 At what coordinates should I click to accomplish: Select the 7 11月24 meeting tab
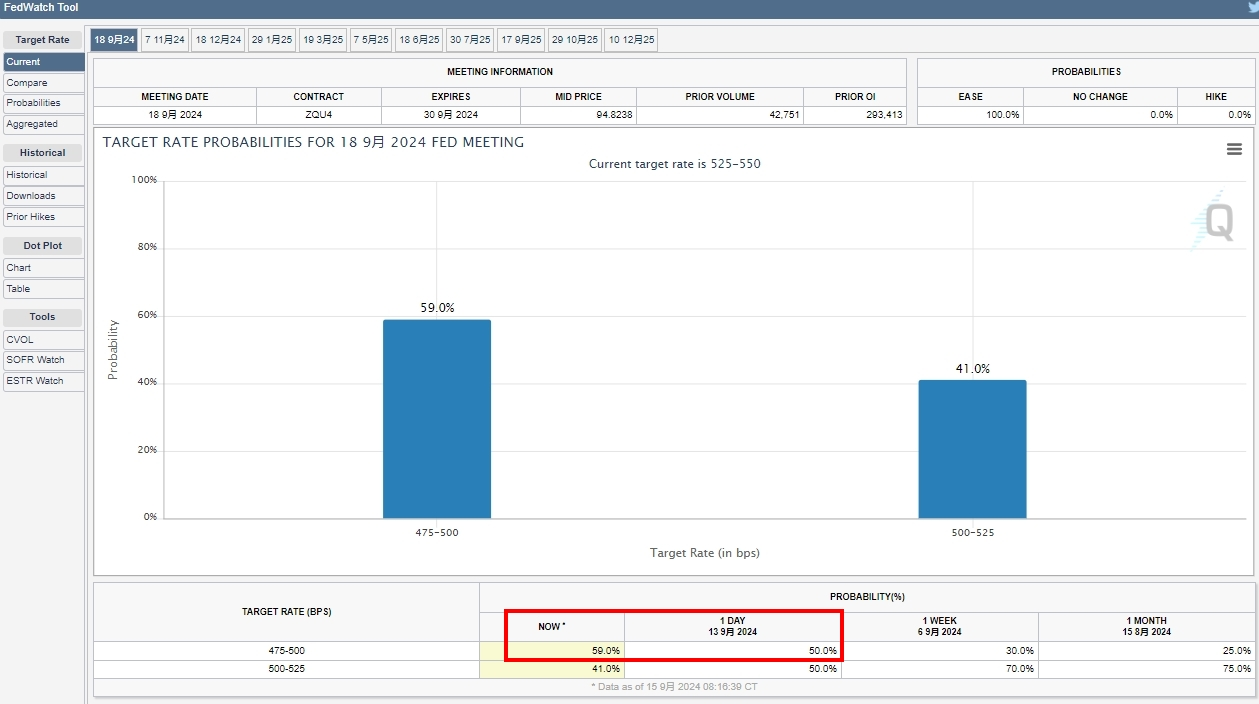tap(165, 40)
